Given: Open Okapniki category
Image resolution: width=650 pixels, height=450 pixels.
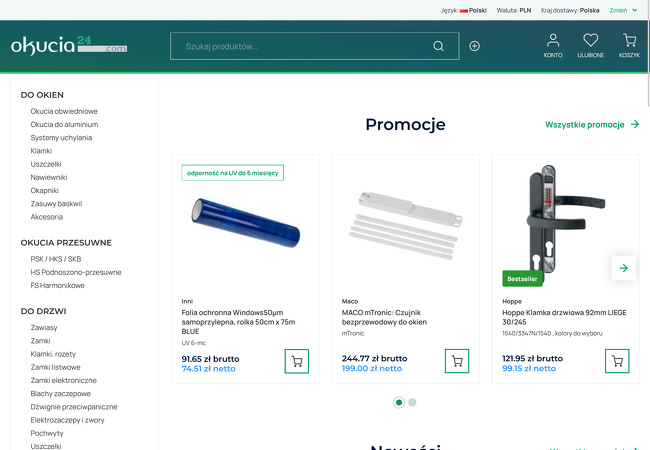Looking at the screenshot, I should tap(44, 191).
